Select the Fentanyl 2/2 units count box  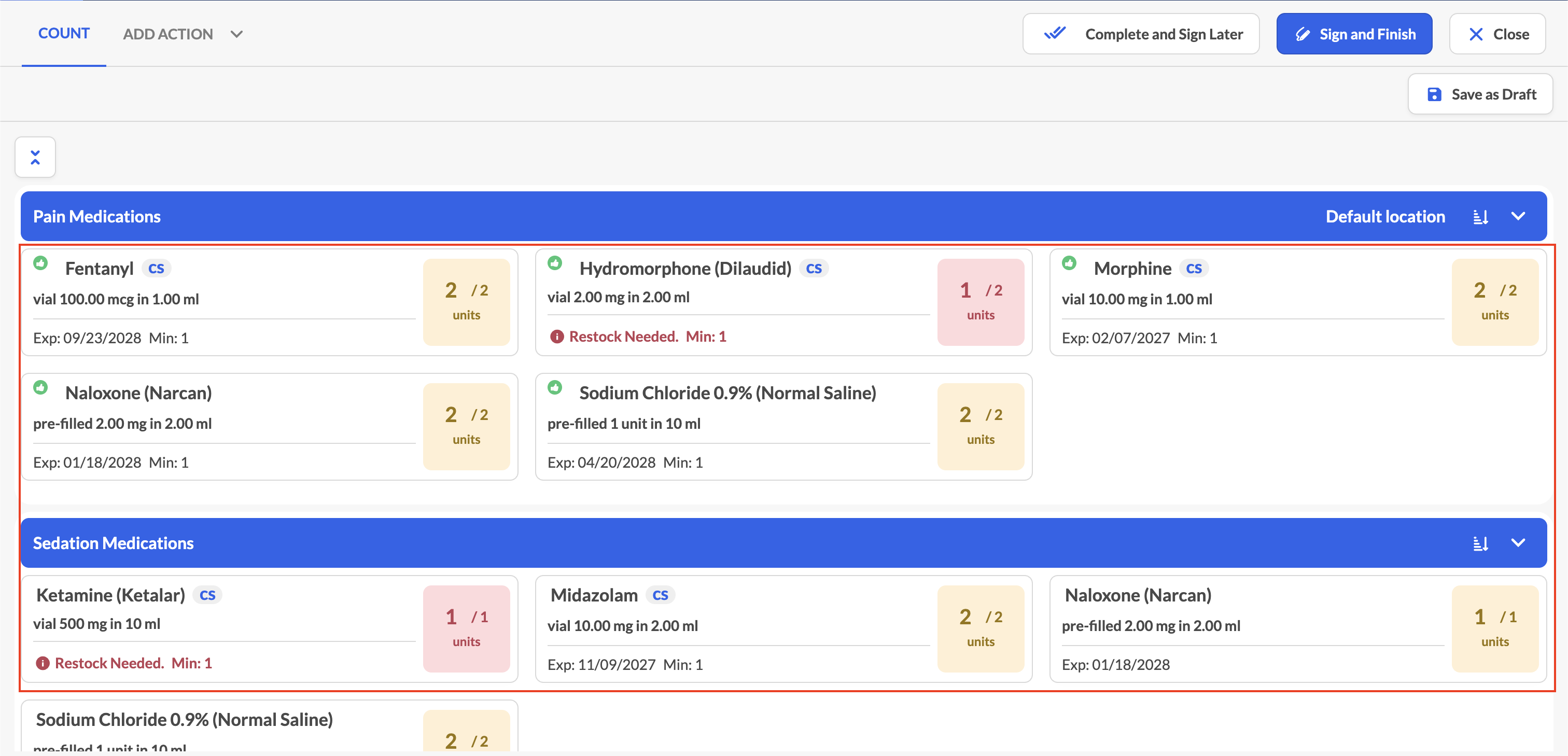tap(466, 302)
